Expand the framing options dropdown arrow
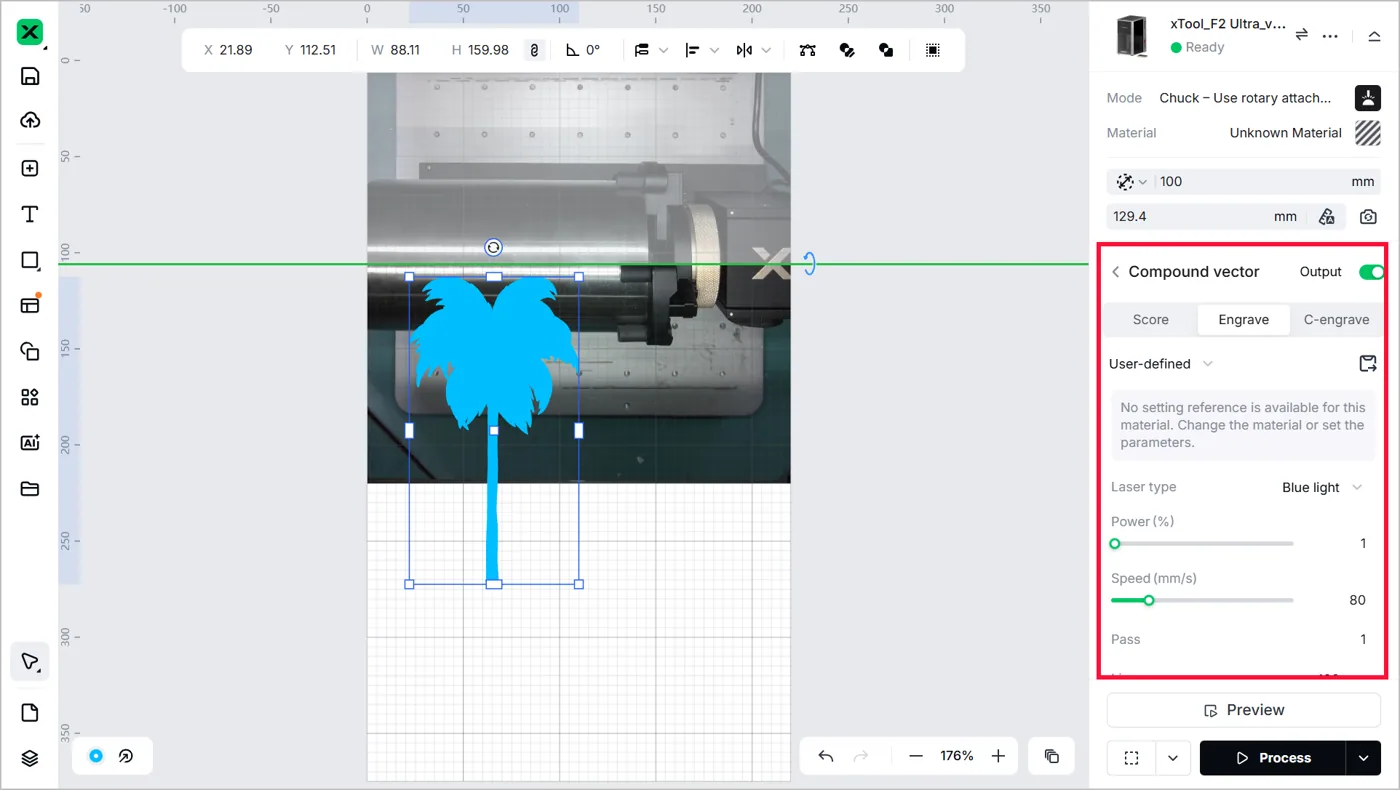1400x790 pixels. pyautogui.click(x=1172, y=758)
